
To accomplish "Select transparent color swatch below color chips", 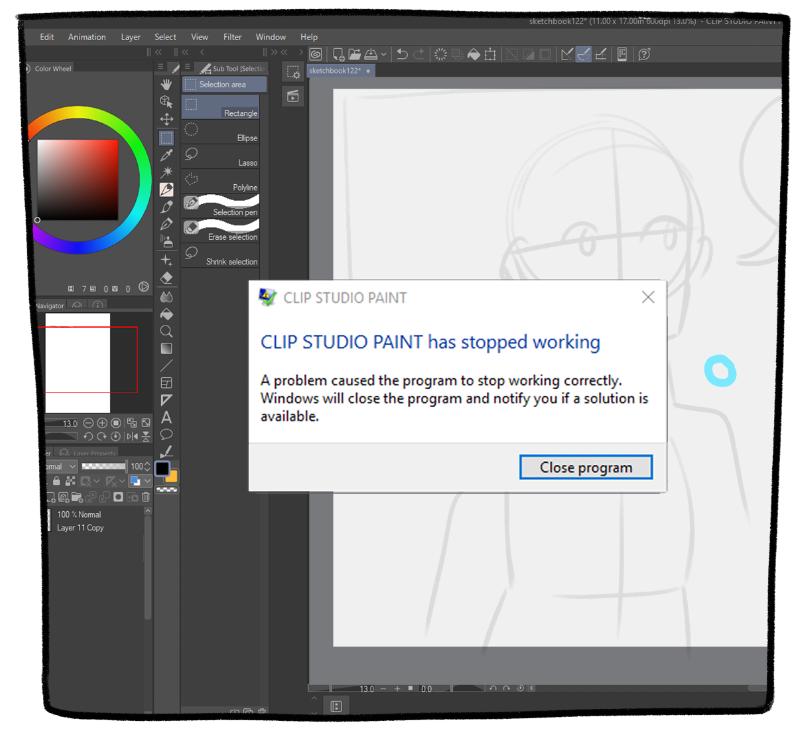I will point(167,490).
